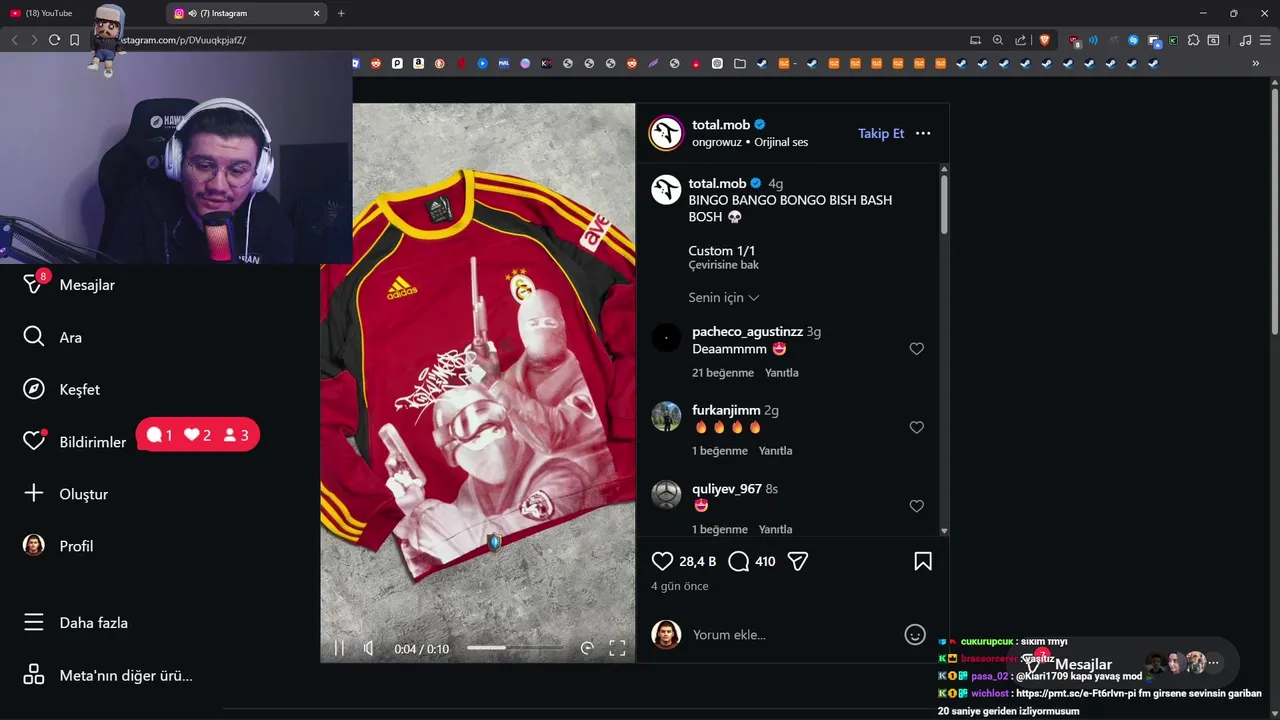
Task: Expand the Senin için comment filter
Action: [724, 298]
